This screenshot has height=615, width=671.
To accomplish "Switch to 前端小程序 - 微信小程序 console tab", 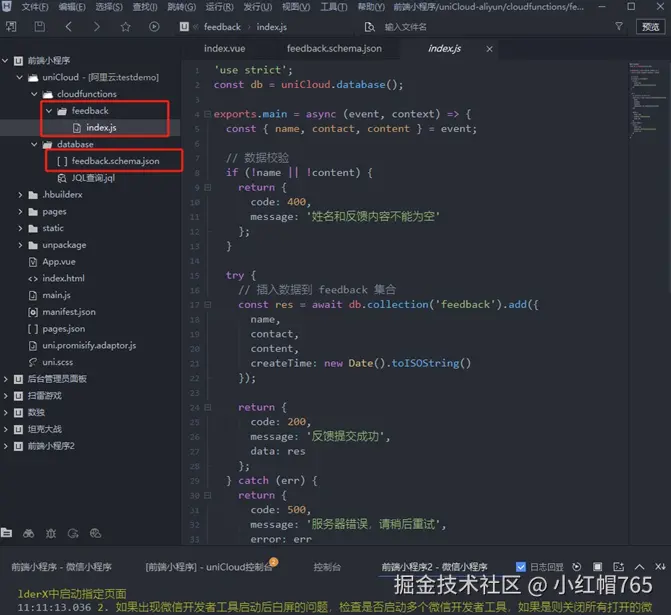I will coord(62,567).
